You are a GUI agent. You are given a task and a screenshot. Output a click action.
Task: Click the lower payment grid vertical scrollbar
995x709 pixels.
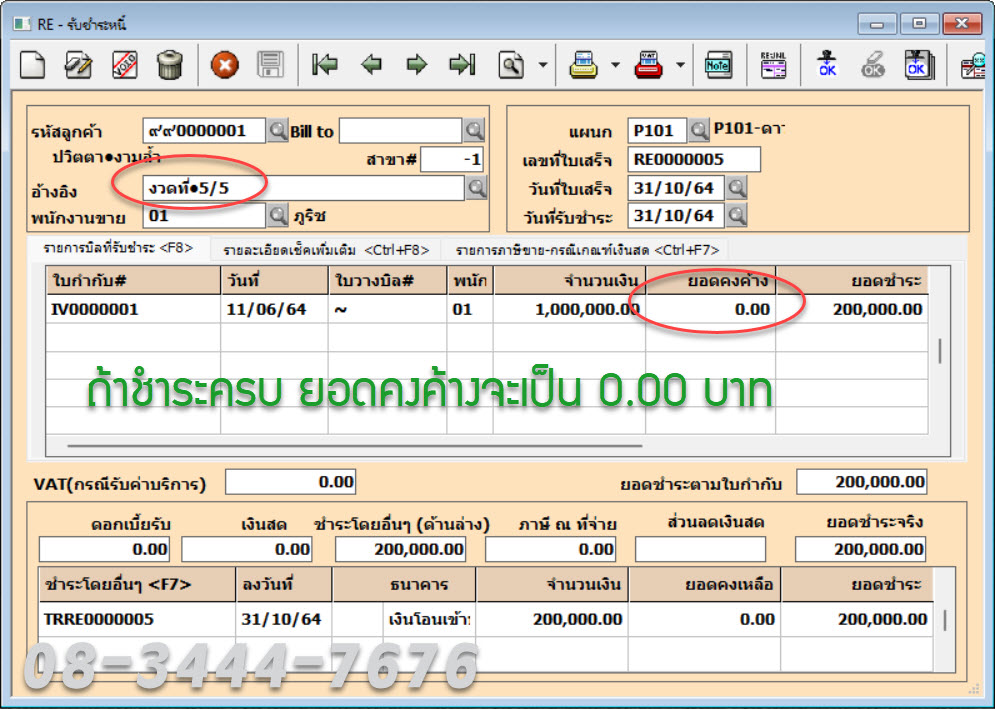(945, 620)
